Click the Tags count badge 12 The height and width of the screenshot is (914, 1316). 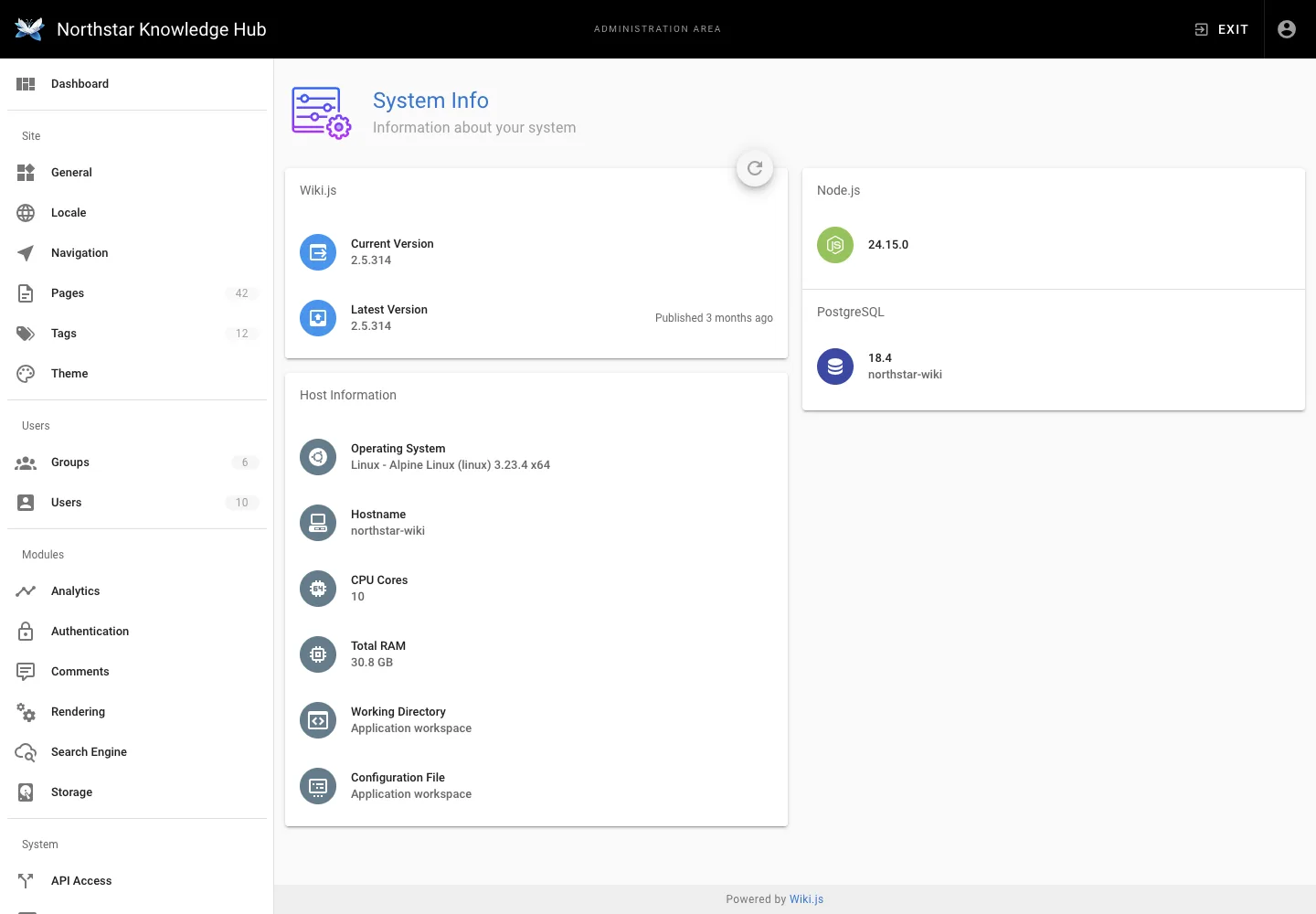(x=242, y=334)
